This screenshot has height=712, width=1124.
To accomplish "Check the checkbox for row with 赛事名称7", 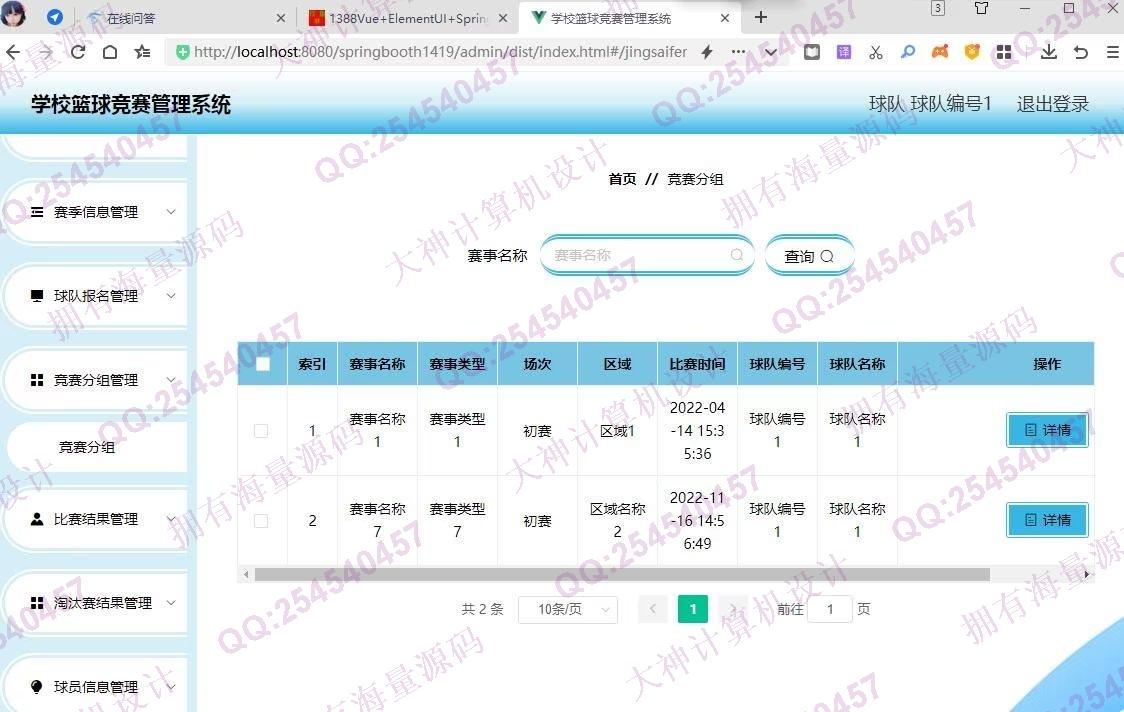I will pos(261,521).
